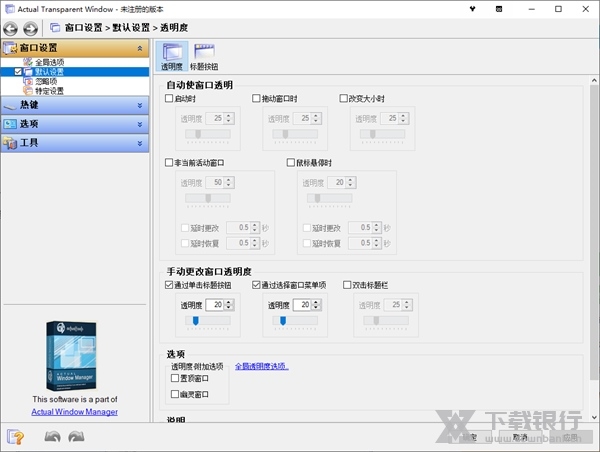Click the Back navigation arrow icon
Image resolution: width=600 pixels, height=452 pixels.
10,28
